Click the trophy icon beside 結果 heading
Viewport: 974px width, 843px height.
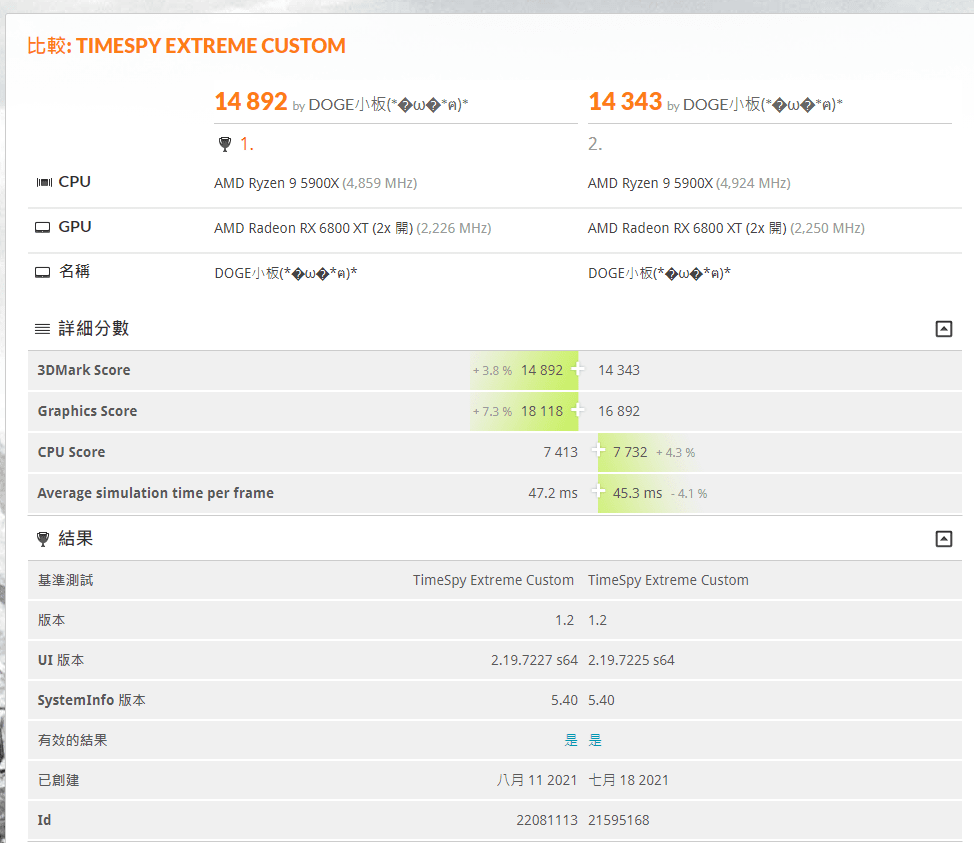42,539
